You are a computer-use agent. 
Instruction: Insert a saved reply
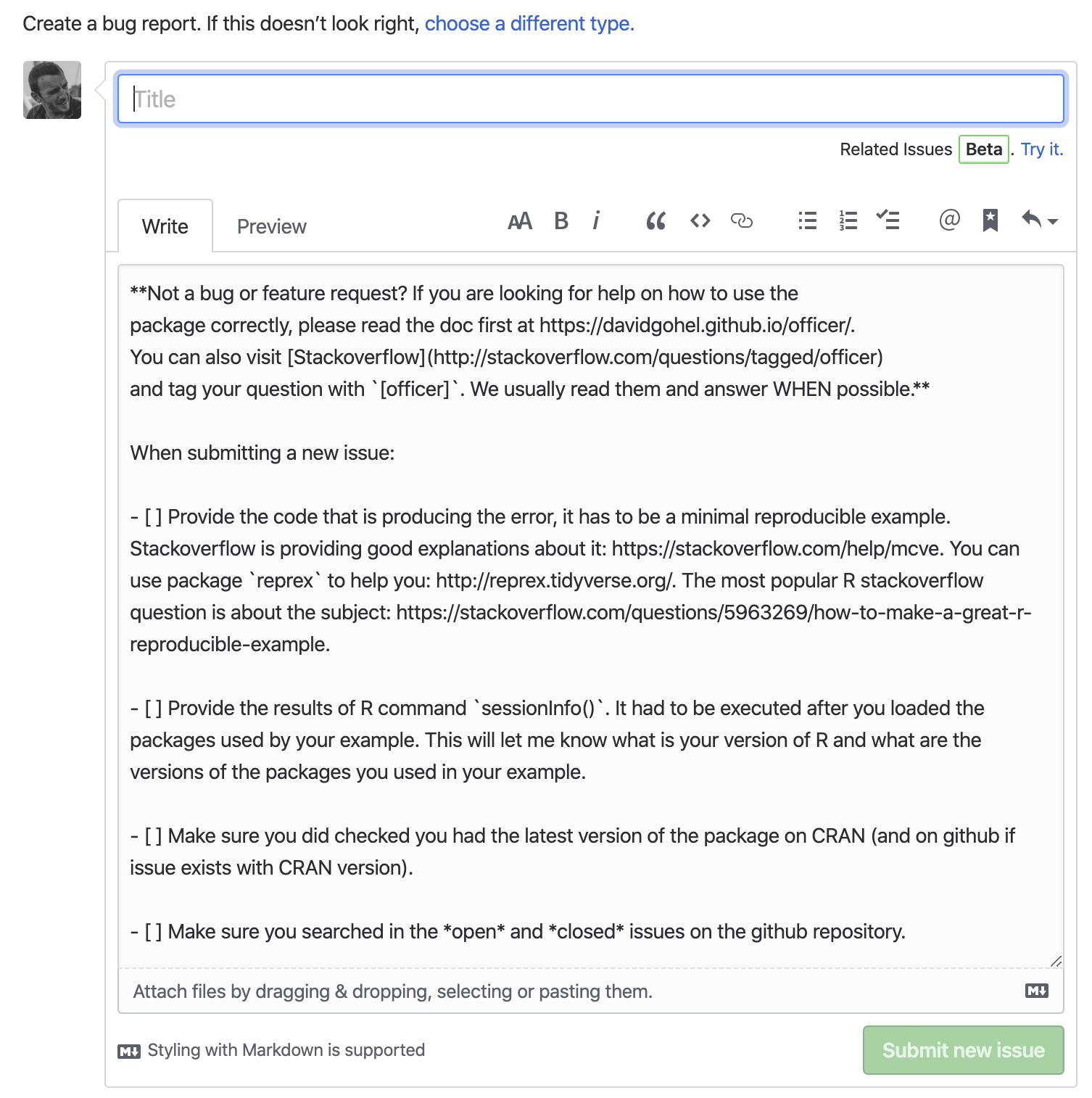[x=991, y=221]
